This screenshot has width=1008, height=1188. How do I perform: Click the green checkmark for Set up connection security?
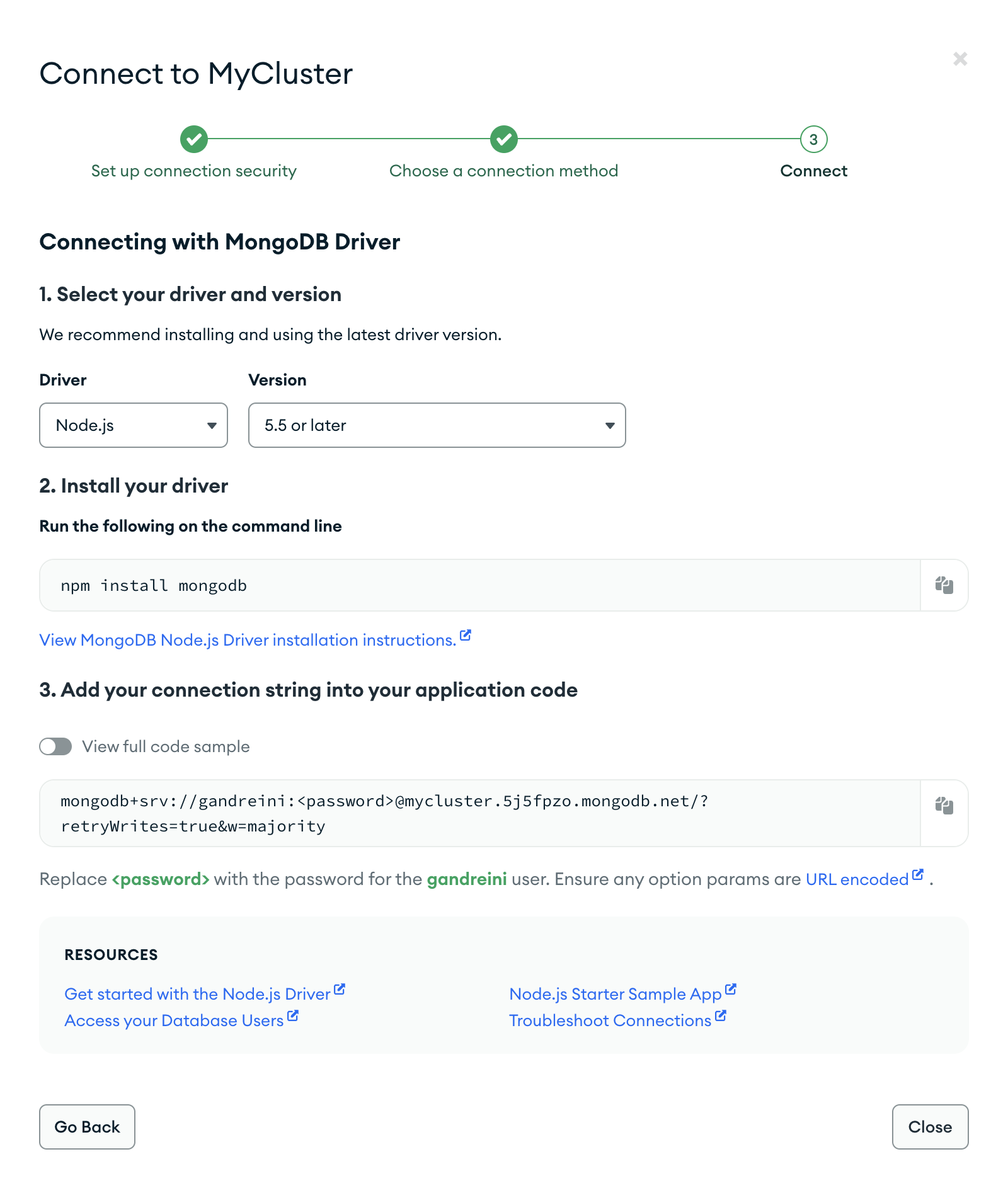(193, 139)
